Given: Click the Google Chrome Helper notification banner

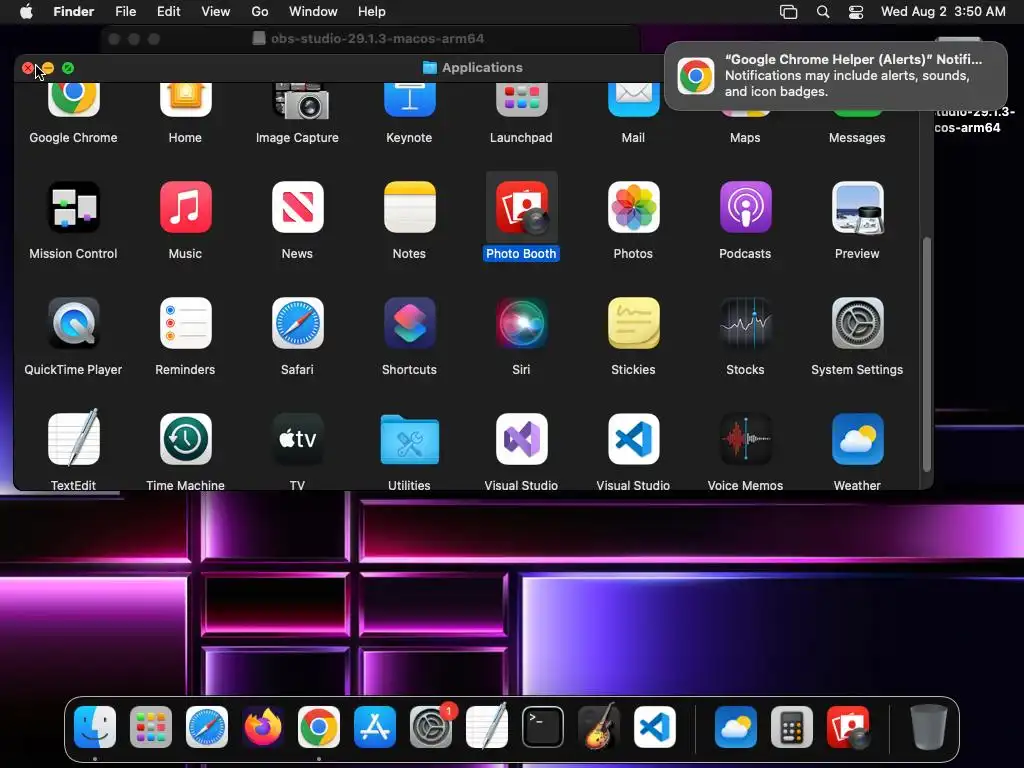Looking at the screenshot, I should (835, 76).
